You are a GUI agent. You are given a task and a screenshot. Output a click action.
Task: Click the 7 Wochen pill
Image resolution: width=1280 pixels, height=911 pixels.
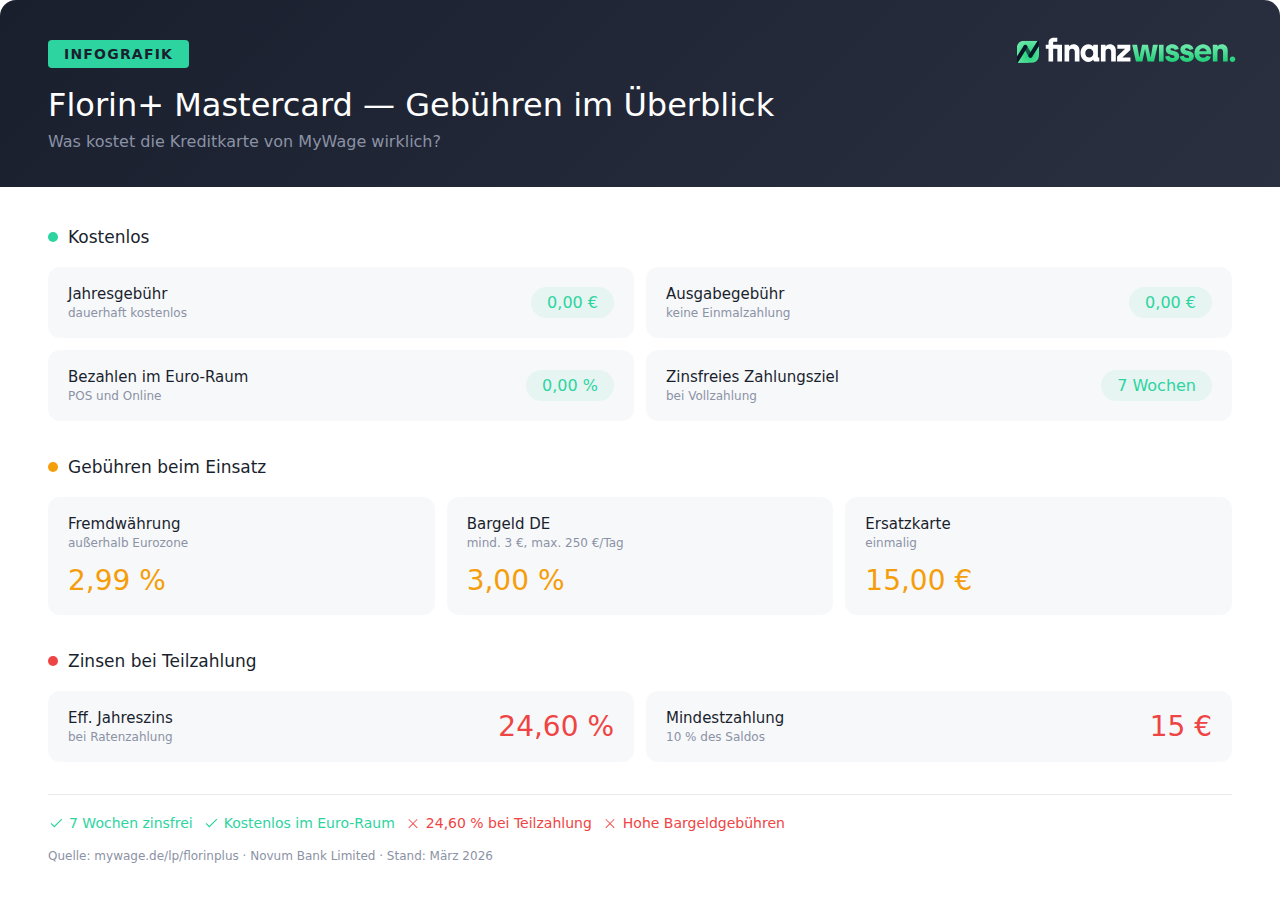coord(1156,385)
